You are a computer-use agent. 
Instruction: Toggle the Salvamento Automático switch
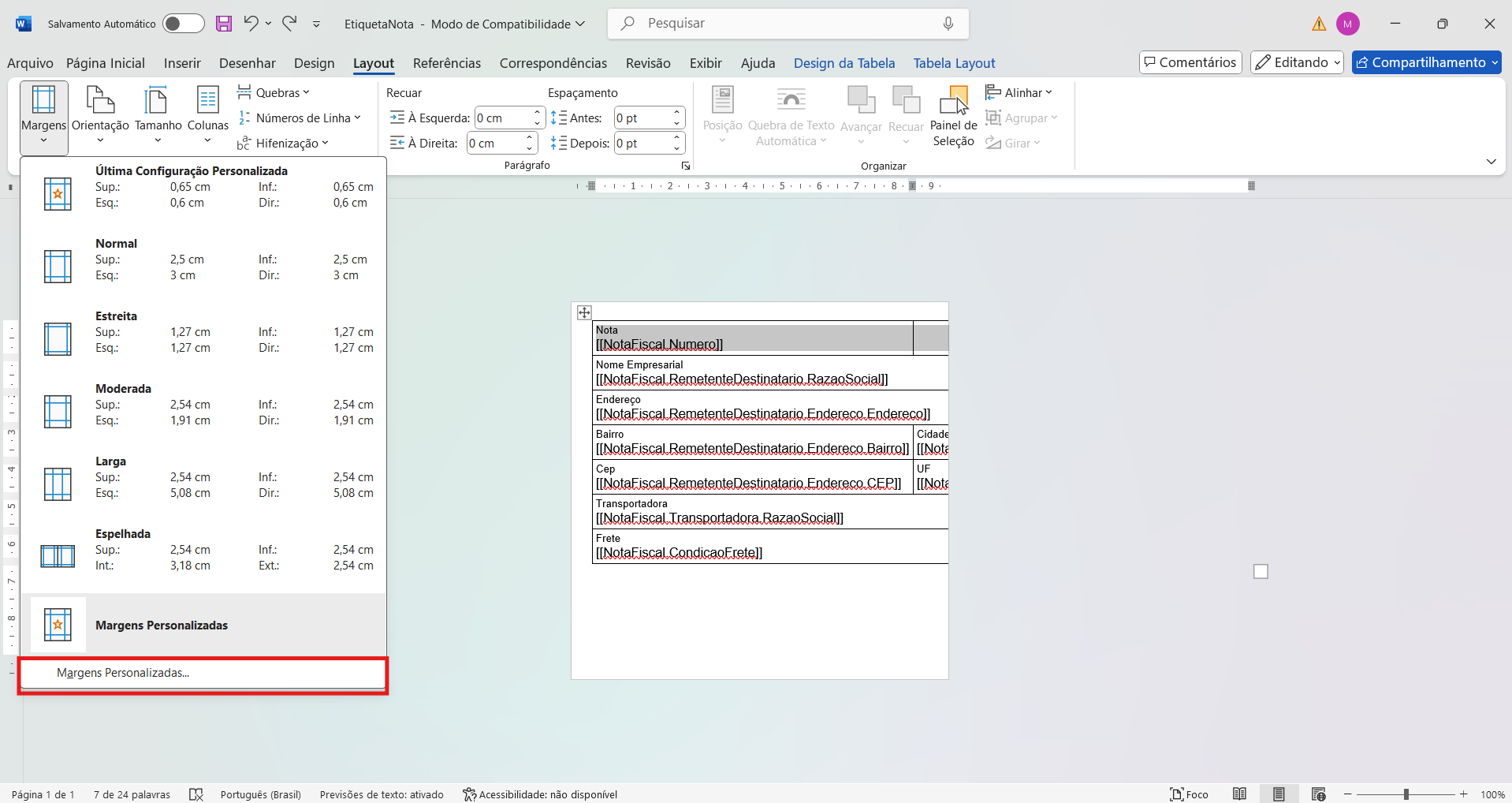pyautogui.click(x=183, y=24)
